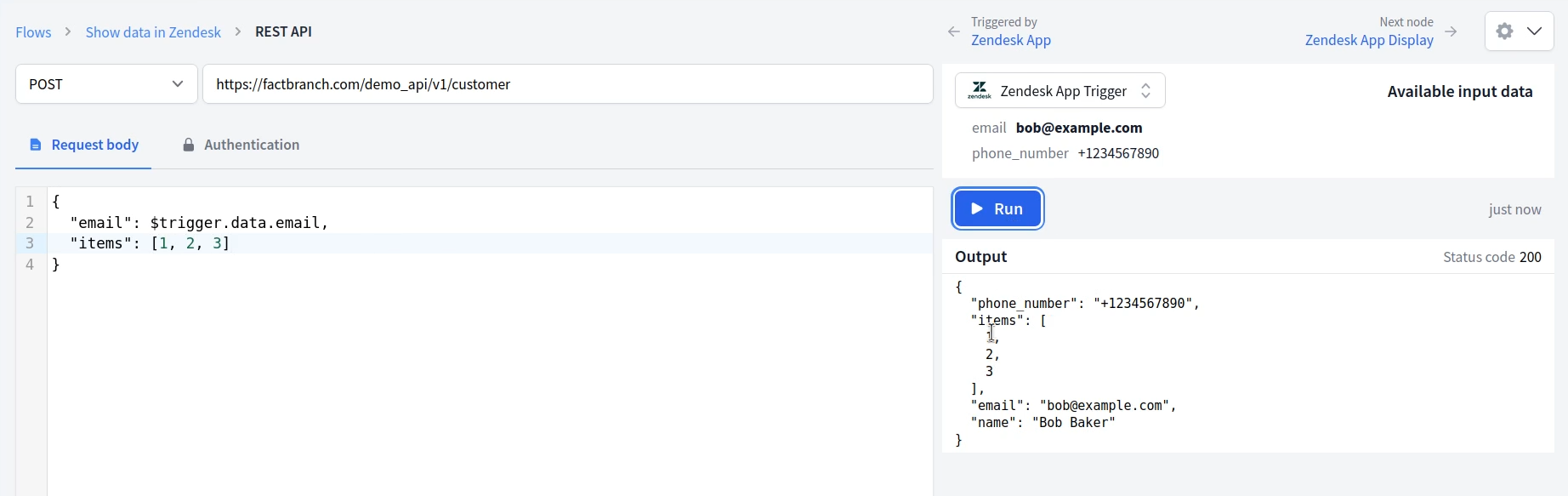
Task: Click the Request body document icon
Action: point(36,145)
